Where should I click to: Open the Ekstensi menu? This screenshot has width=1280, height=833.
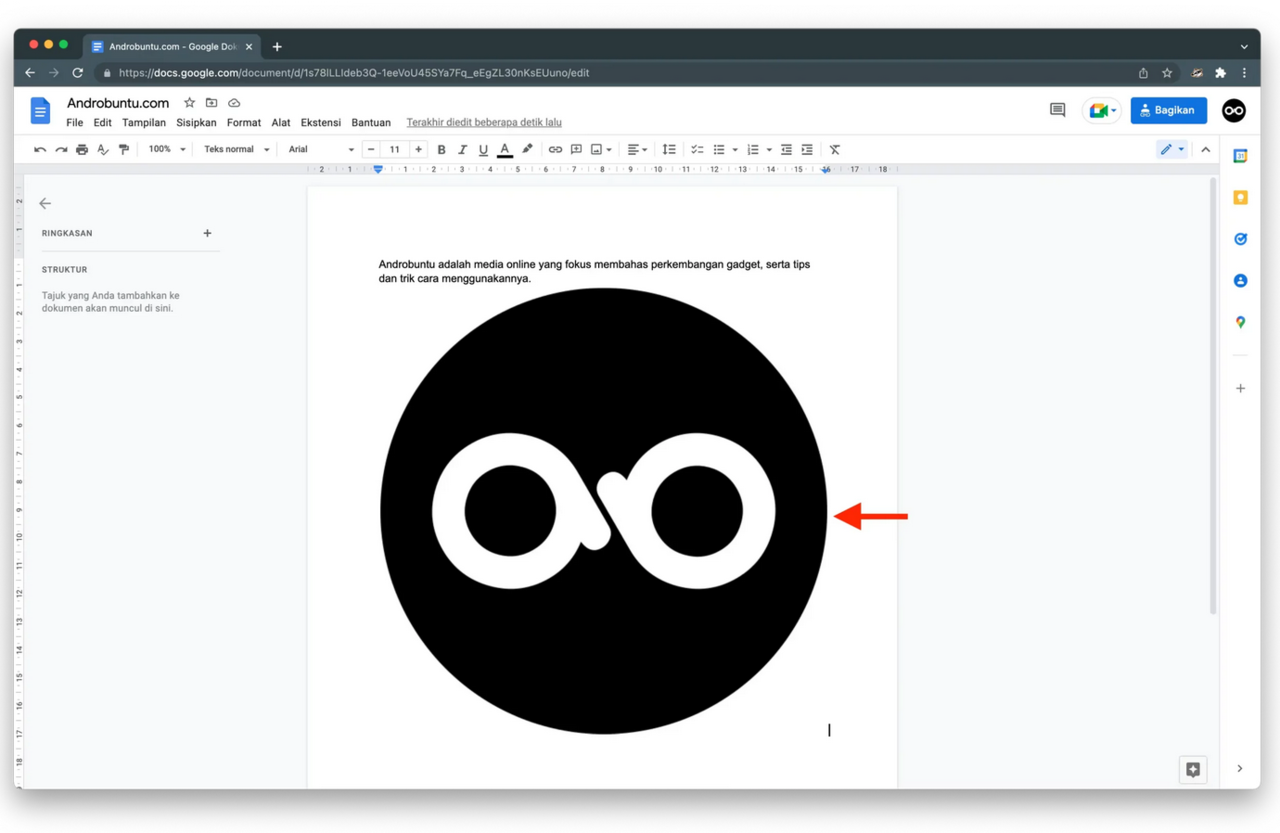click(x=321, y=123)
